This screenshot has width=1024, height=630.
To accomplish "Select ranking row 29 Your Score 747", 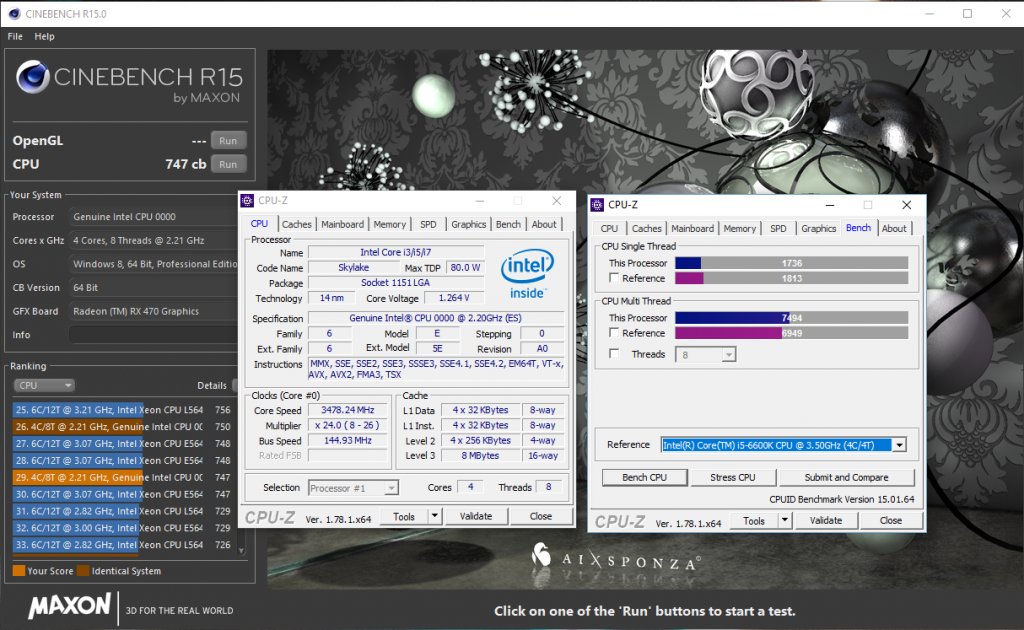I will pyautogui.click(x=123, y=477).
